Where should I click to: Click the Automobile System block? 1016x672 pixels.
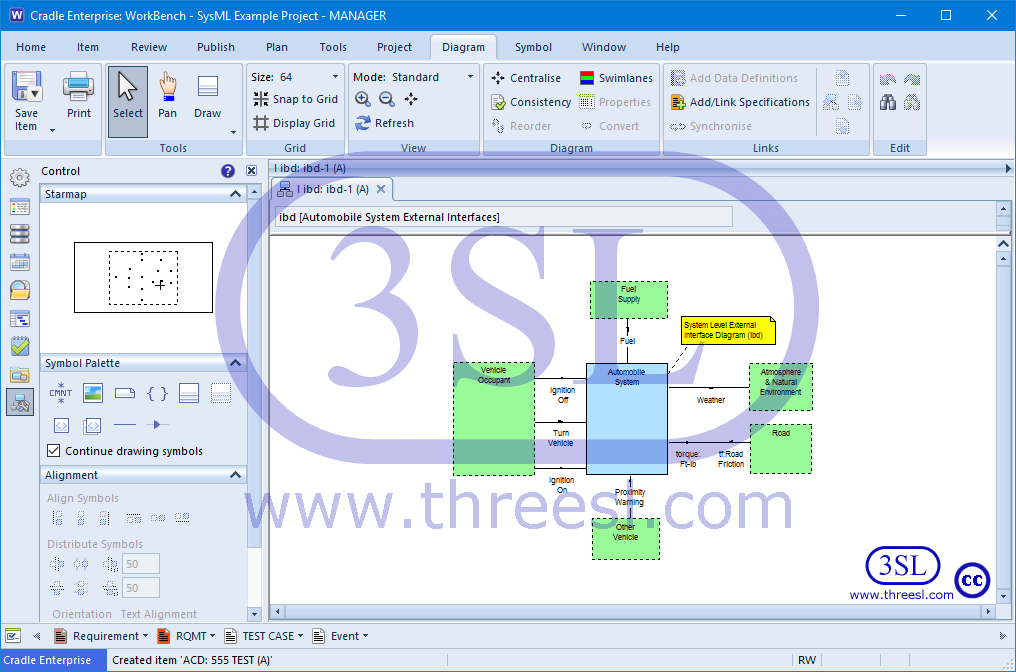pos(627,419)
